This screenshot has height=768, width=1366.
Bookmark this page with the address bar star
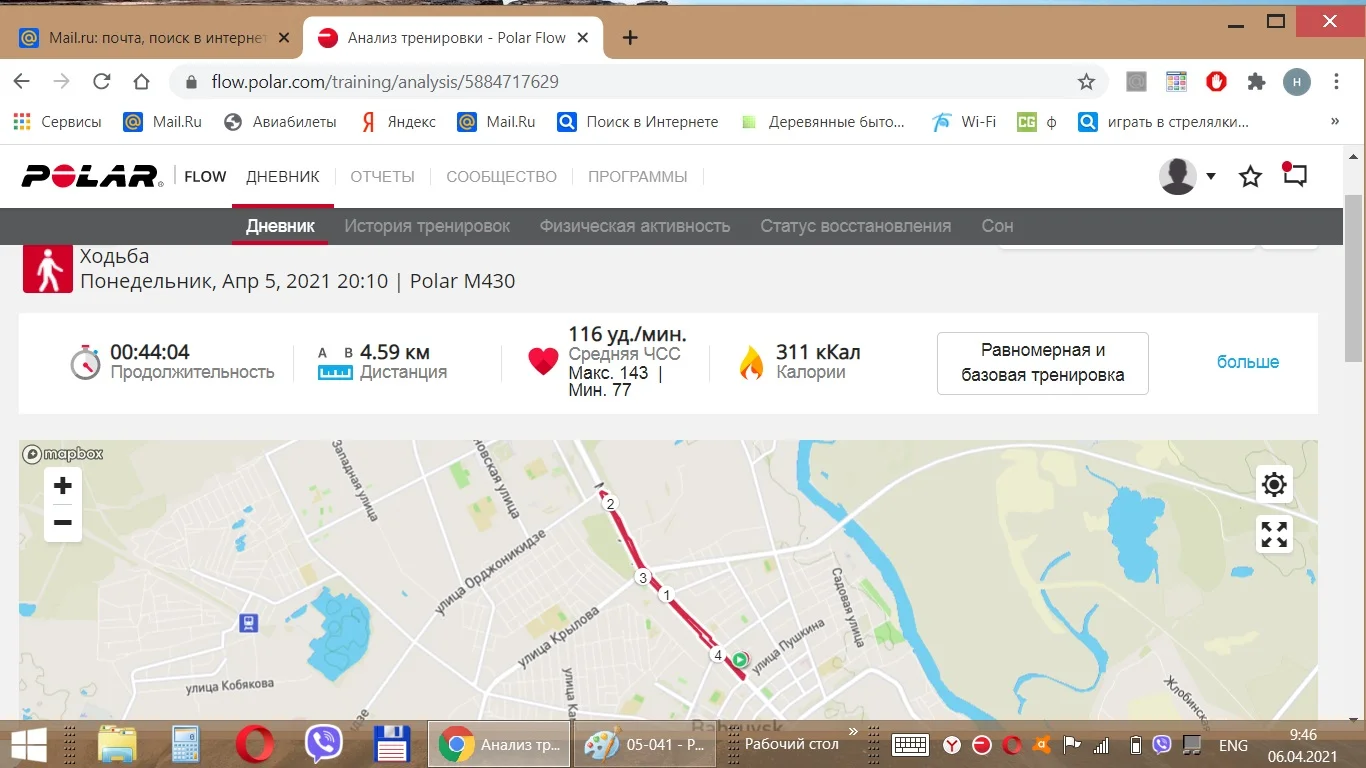1086,82
